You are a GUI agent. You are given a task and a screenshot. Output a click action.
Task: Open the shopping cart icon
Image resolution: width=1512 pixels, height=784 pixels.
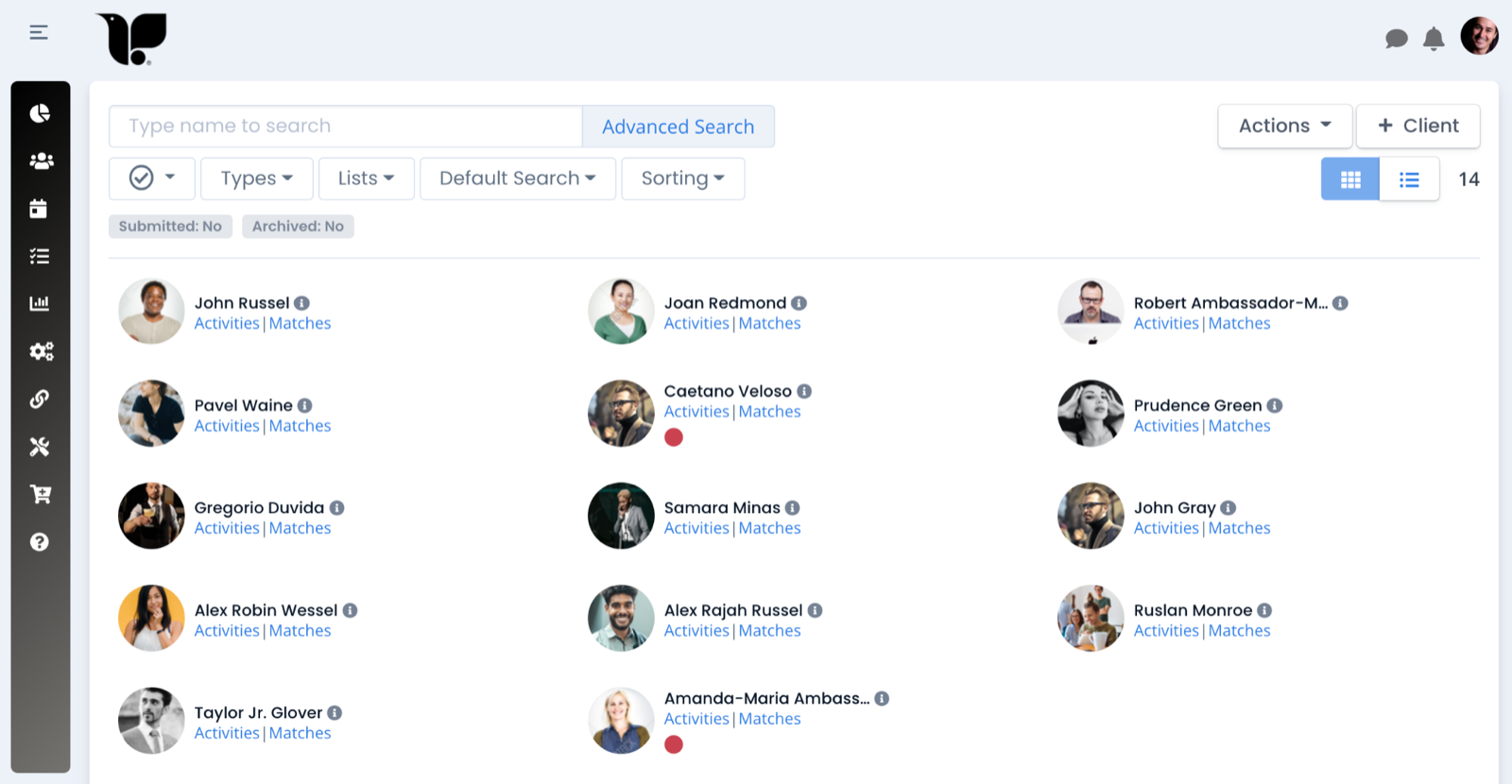[x=39, y=494]
